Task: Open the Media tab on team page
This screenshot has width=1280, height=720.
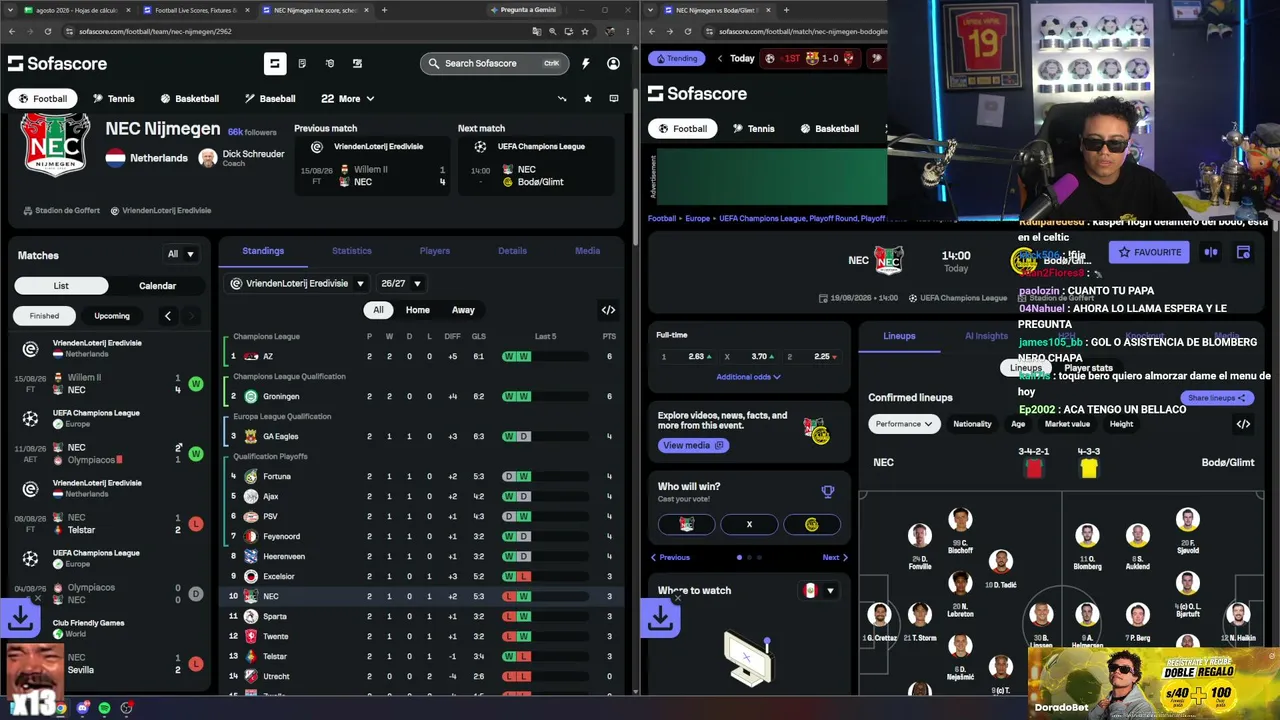Action: pos(587,251)
